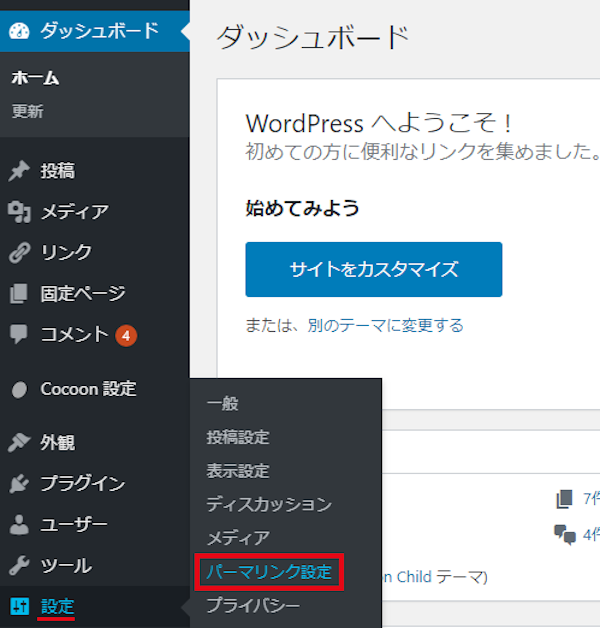Click the circle icon beside Cocoon 設定

19,389
